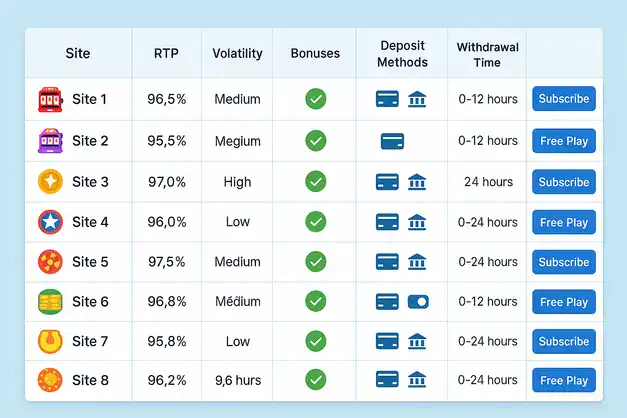Click the Volatility column header
Viewport: 627px width, 418px height.
237,53
